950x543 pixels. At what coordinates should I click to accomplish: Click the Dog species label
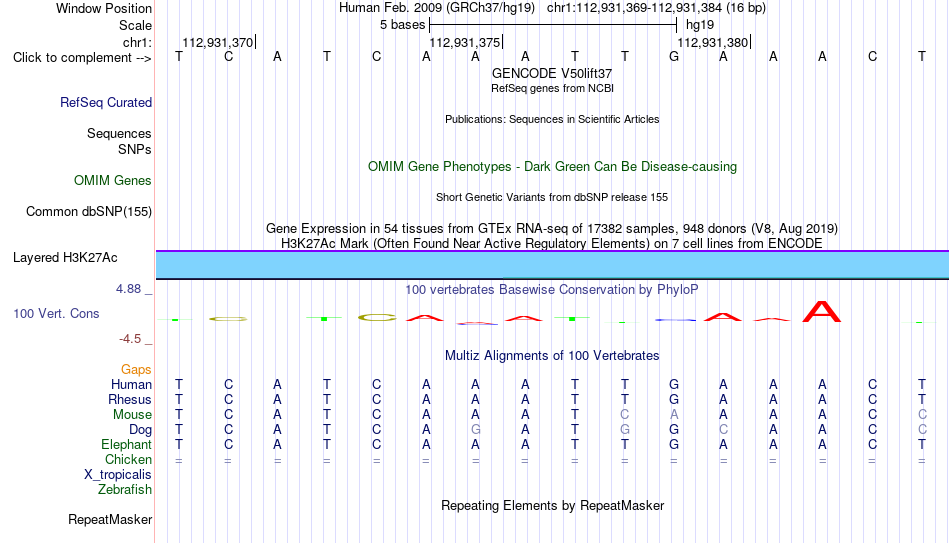click(x=141, y=430)
